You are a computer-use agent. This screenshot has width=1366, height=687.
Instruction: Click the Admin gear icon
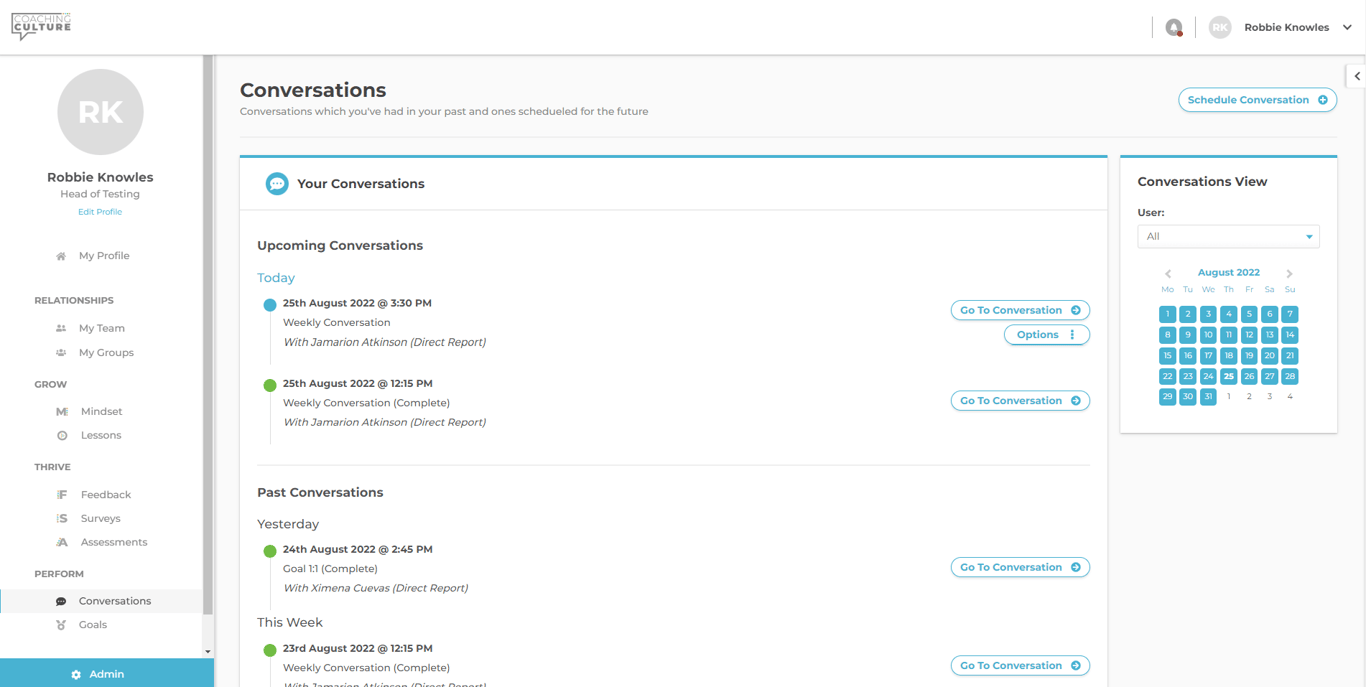[x=76, y=675]
